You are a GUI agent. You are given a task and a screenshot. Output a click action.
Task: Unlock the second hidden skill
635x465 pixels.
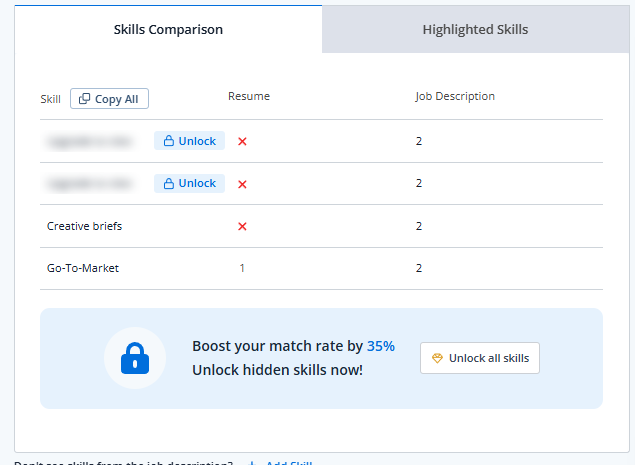pos(189,183)
